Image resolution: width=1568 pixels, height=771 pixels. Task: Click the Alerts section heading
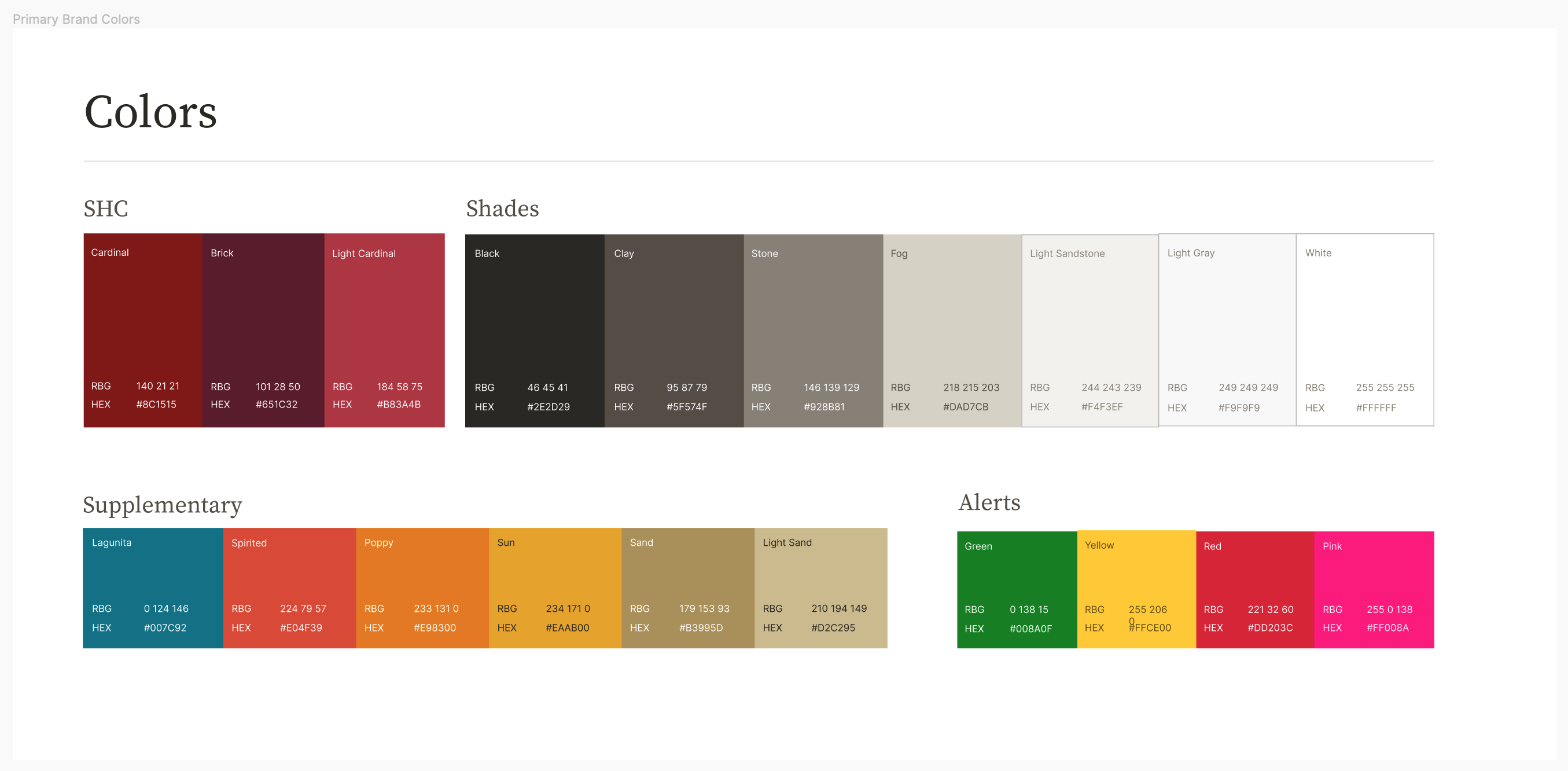(x=989, y=502)
